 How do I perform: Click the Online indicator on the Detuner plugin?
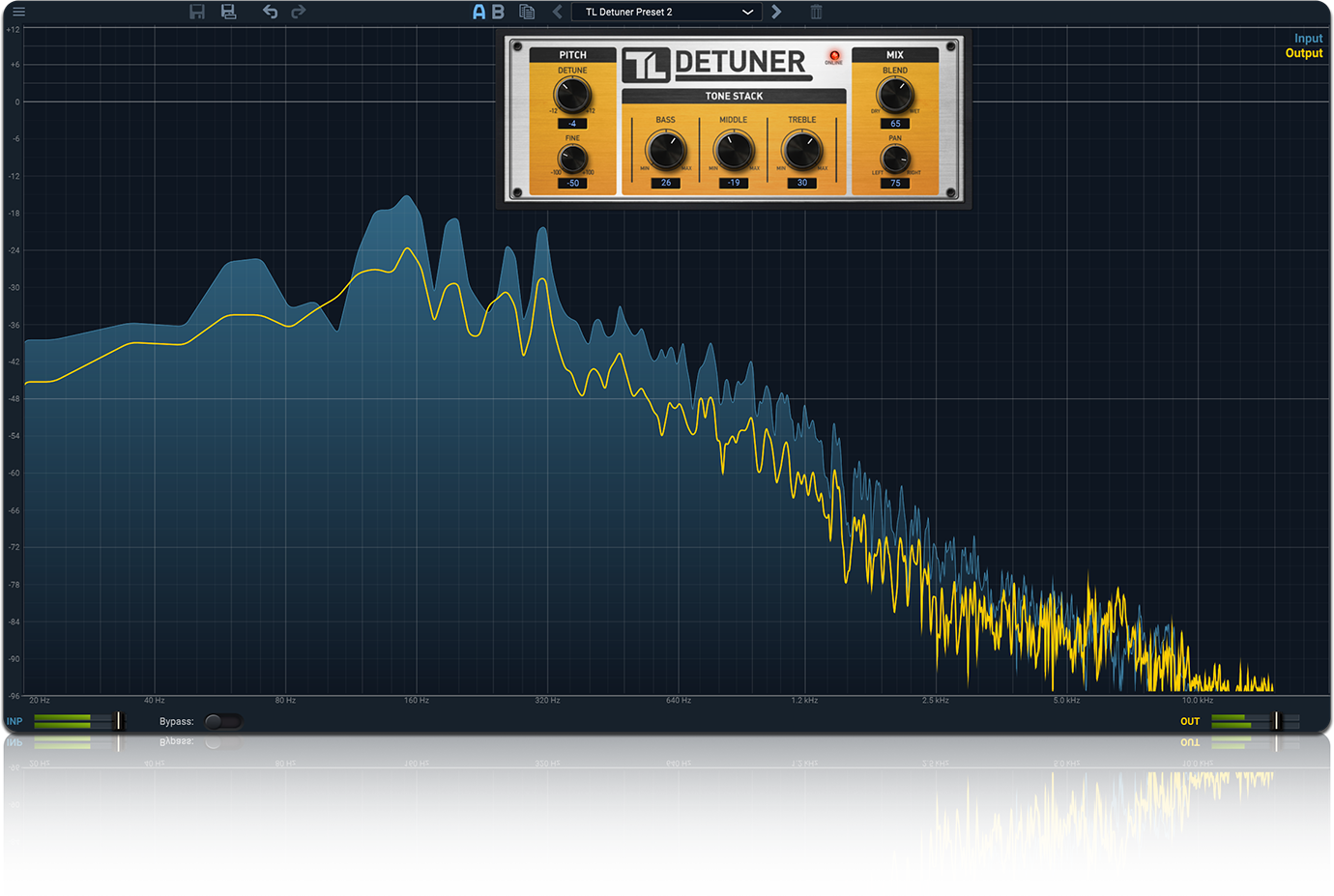click(833, 57)
